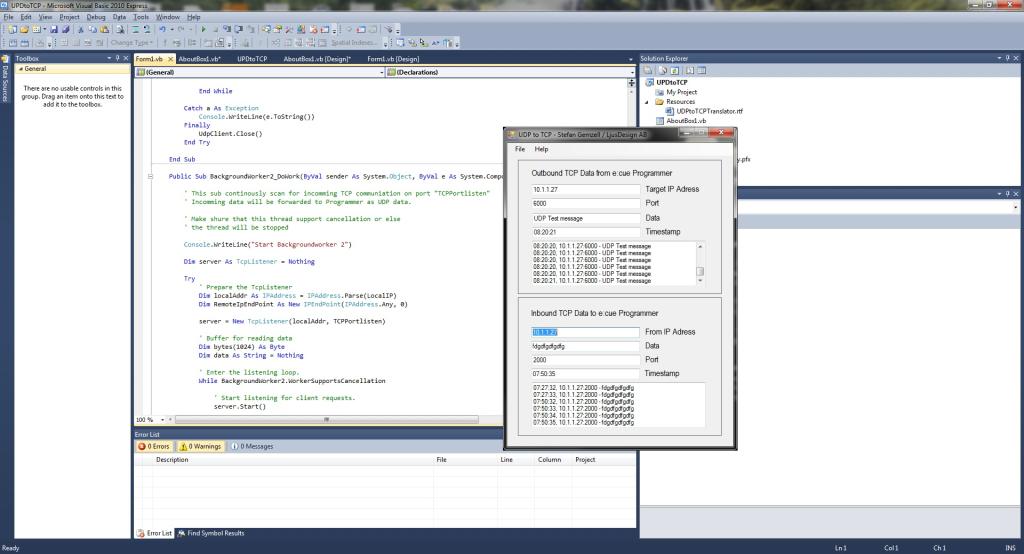This screenshot has width=1024, height=554.
Task: Click View Designer icon in Solution Explorer
Action: click(x=701, y=71)
